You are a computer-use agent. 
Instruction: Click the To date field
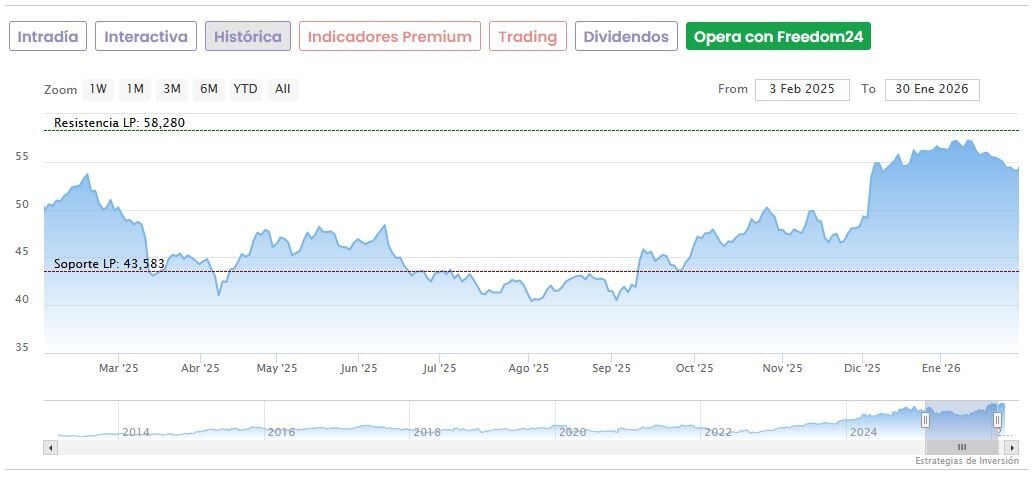(x=932, y=89)
